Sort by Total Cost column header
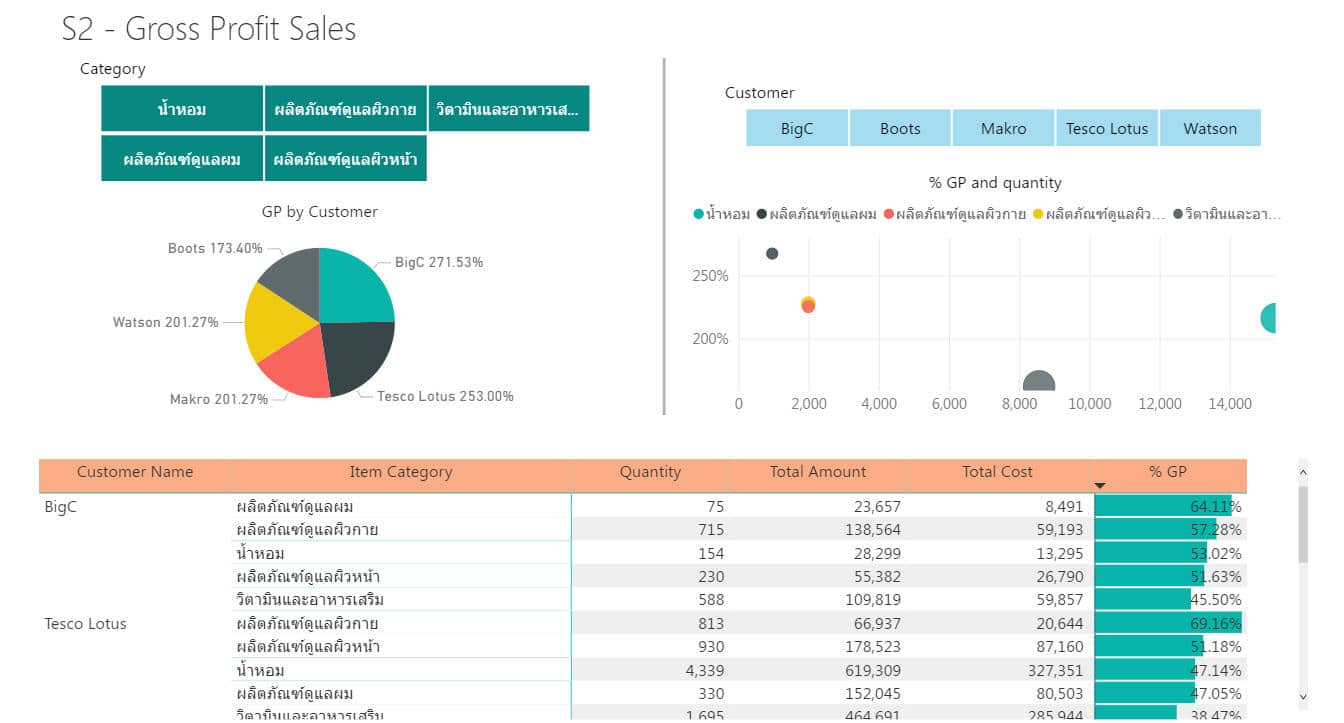The height and width of the screenshot is (723, 1344). tap(998, 472)
